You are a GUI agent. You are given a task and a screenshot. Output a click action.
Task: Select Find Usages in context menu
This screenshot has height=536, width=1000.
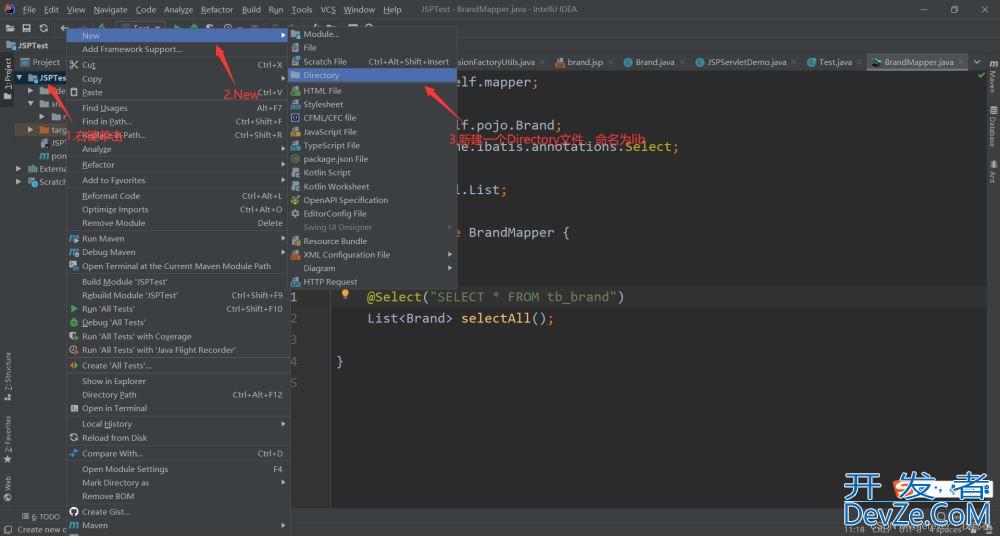(178, 108)
